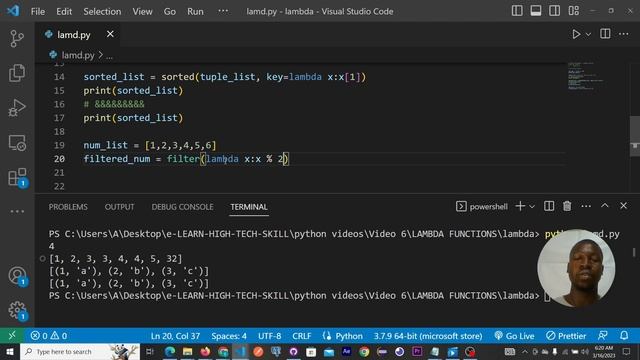Open Customize Layout
This screenshot has width=640, height=360.
click(573, 11)
